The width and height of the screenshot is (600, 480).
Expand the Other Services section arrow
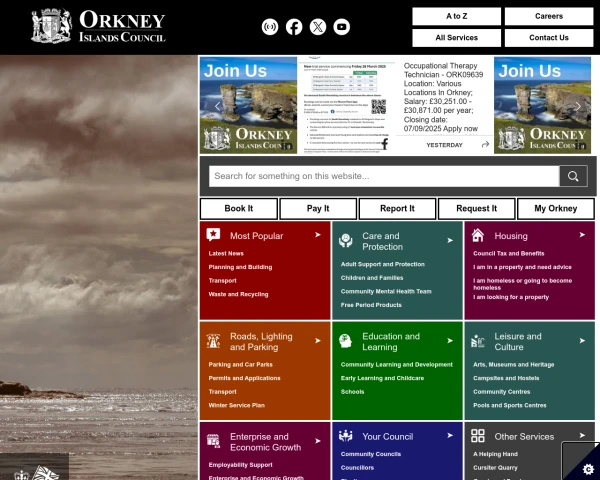click(x=582, y=436)
